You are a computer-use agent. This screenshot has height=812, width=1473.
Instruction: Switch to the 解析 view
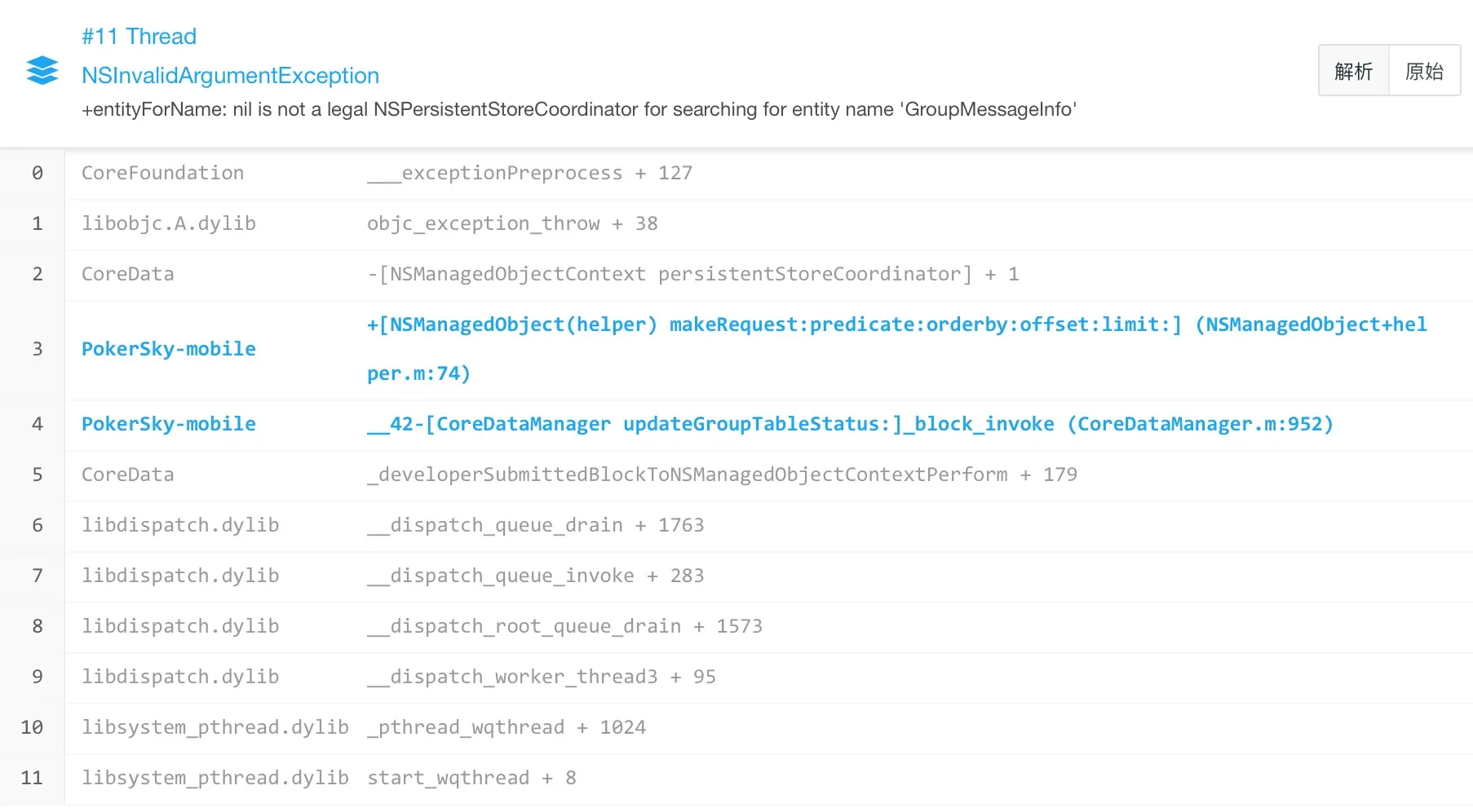pos(1354,71)
